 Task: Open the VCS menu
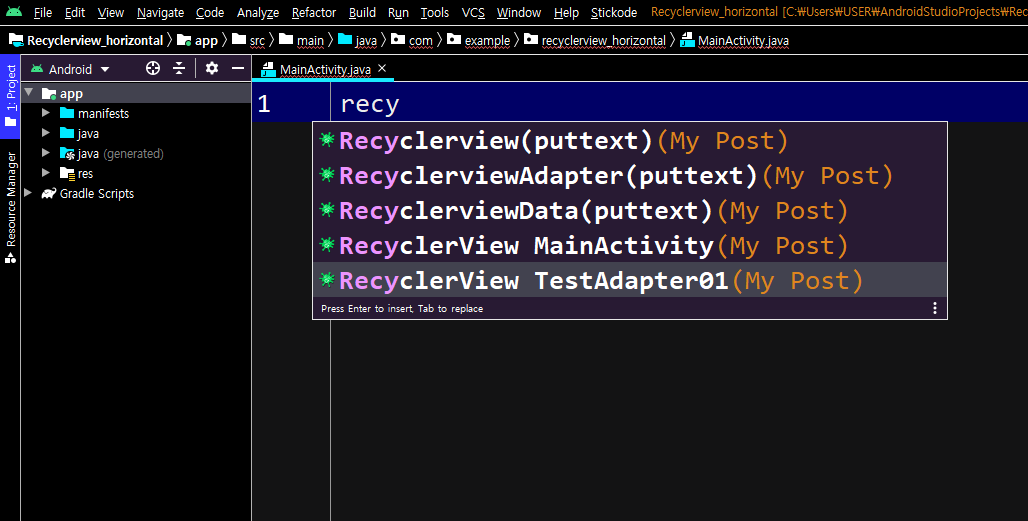(473, 12)
